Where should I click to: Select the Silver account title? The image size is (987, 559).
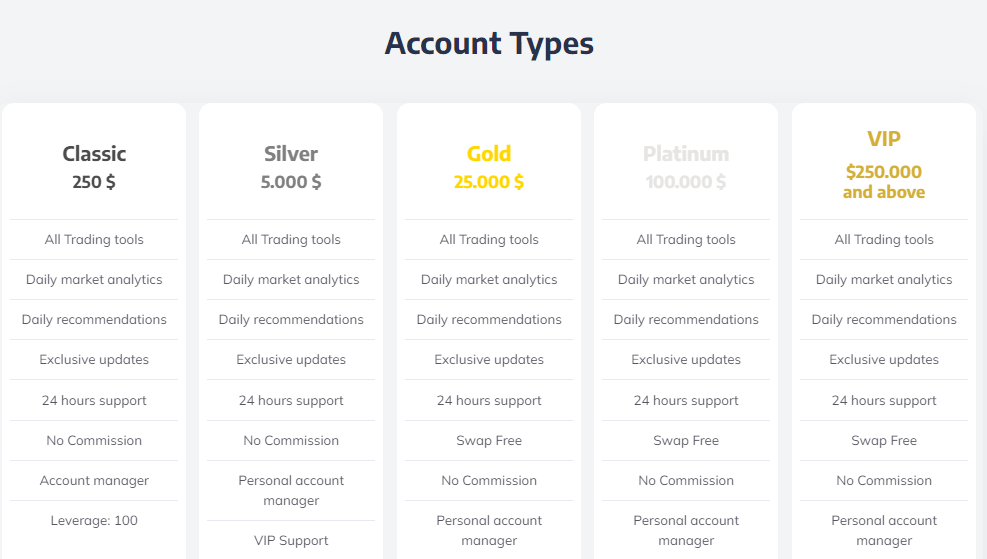pyautogui.click(x=291, y=154)
